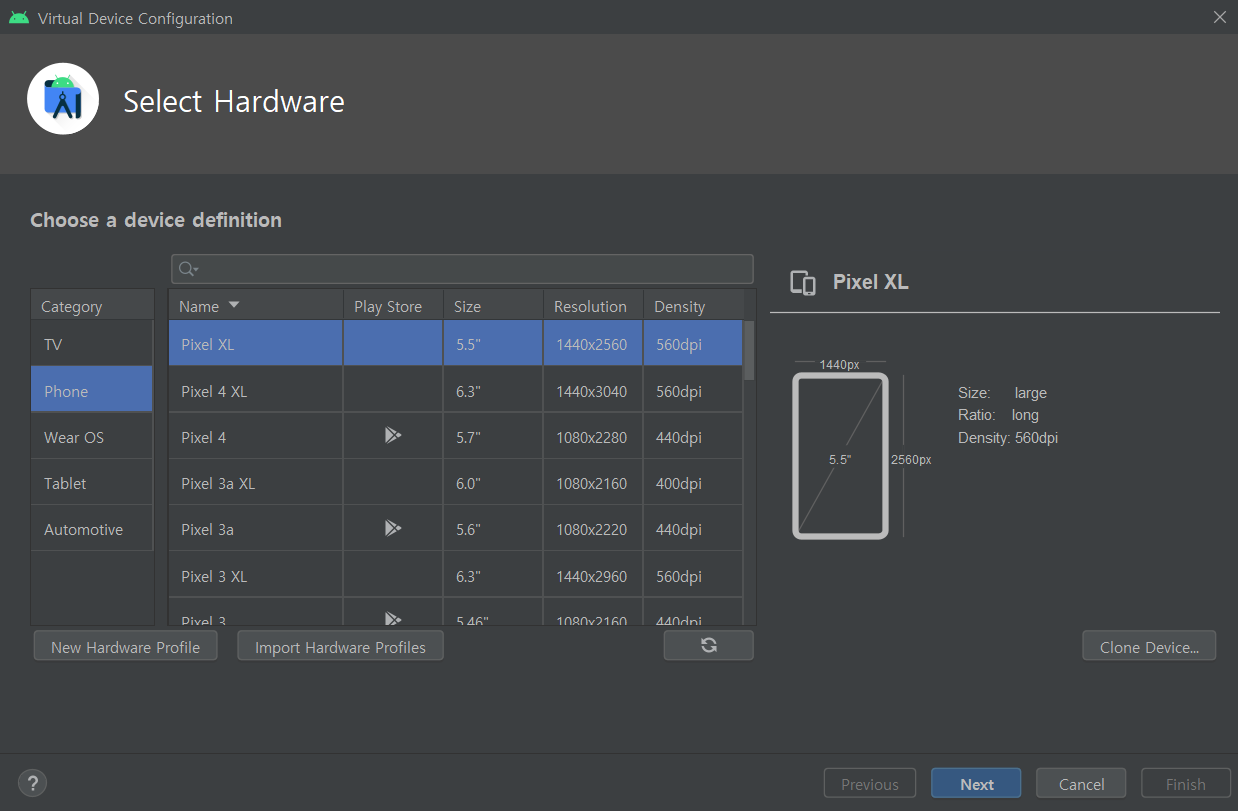The width and height of the screenshot is (1238, 811).
Task: Click the Finish button
Action: click(1185, 783)
